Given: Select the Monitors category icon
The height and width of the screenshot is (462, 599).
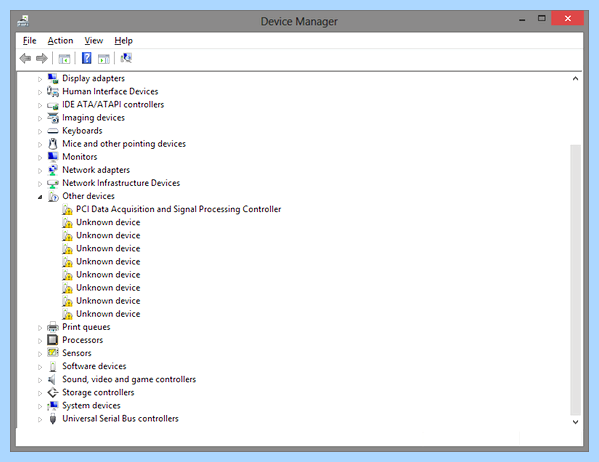Looking at the screenshot, I should [x=53, y=157].
